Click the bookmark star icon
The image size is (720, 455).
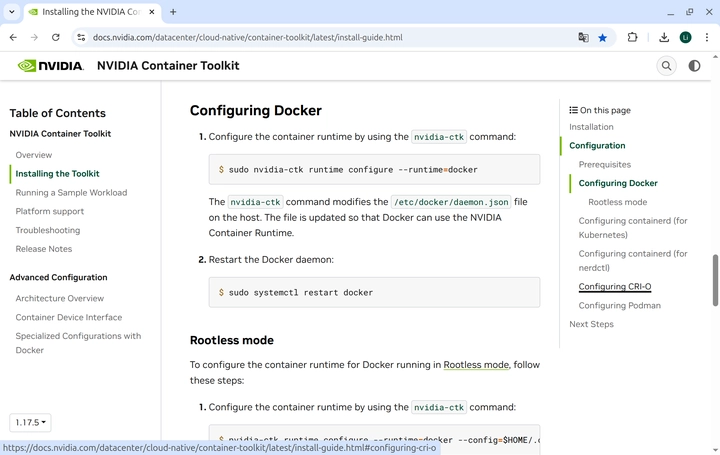pyautogui.click(x=602, y=37)
